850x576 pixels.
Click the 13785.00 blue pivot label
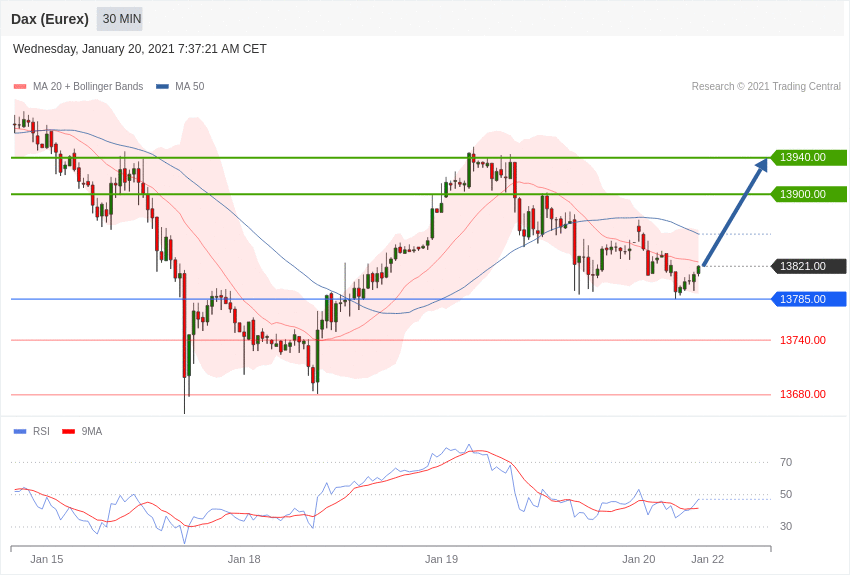click(808, 299)
